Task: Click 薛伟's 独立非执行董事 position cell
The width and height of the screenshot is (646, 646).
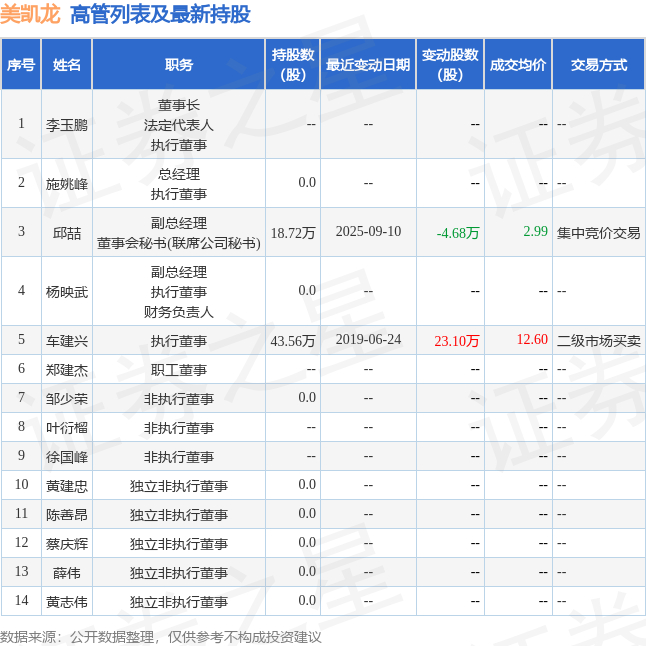Action: [x=179, y=573]
